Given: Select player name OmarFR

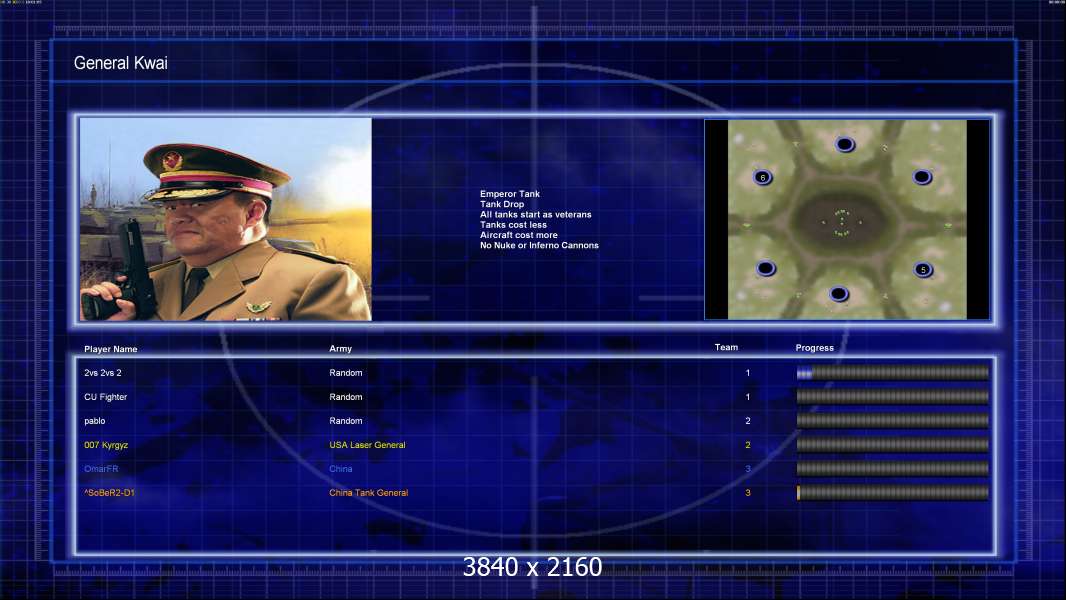Looking at the screenshot, I should 101,469.
